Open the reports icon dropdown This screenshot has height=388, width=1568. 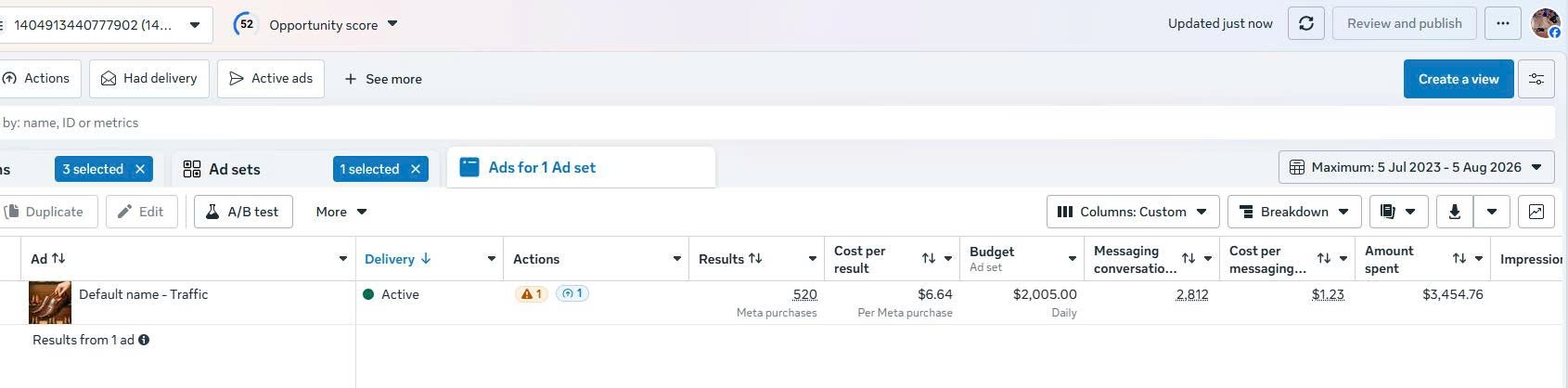pyautogui.click(x=1398, y=212)
